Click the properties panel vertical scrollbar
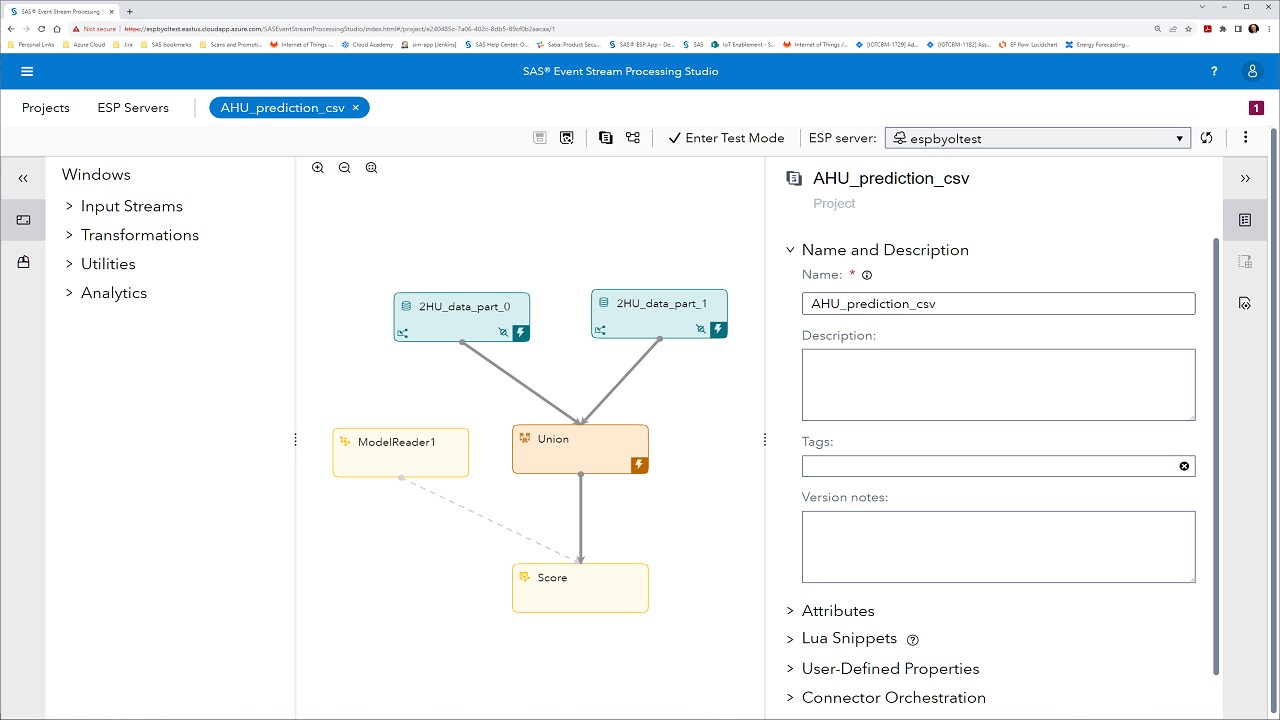 click(x=1216, y=455)
